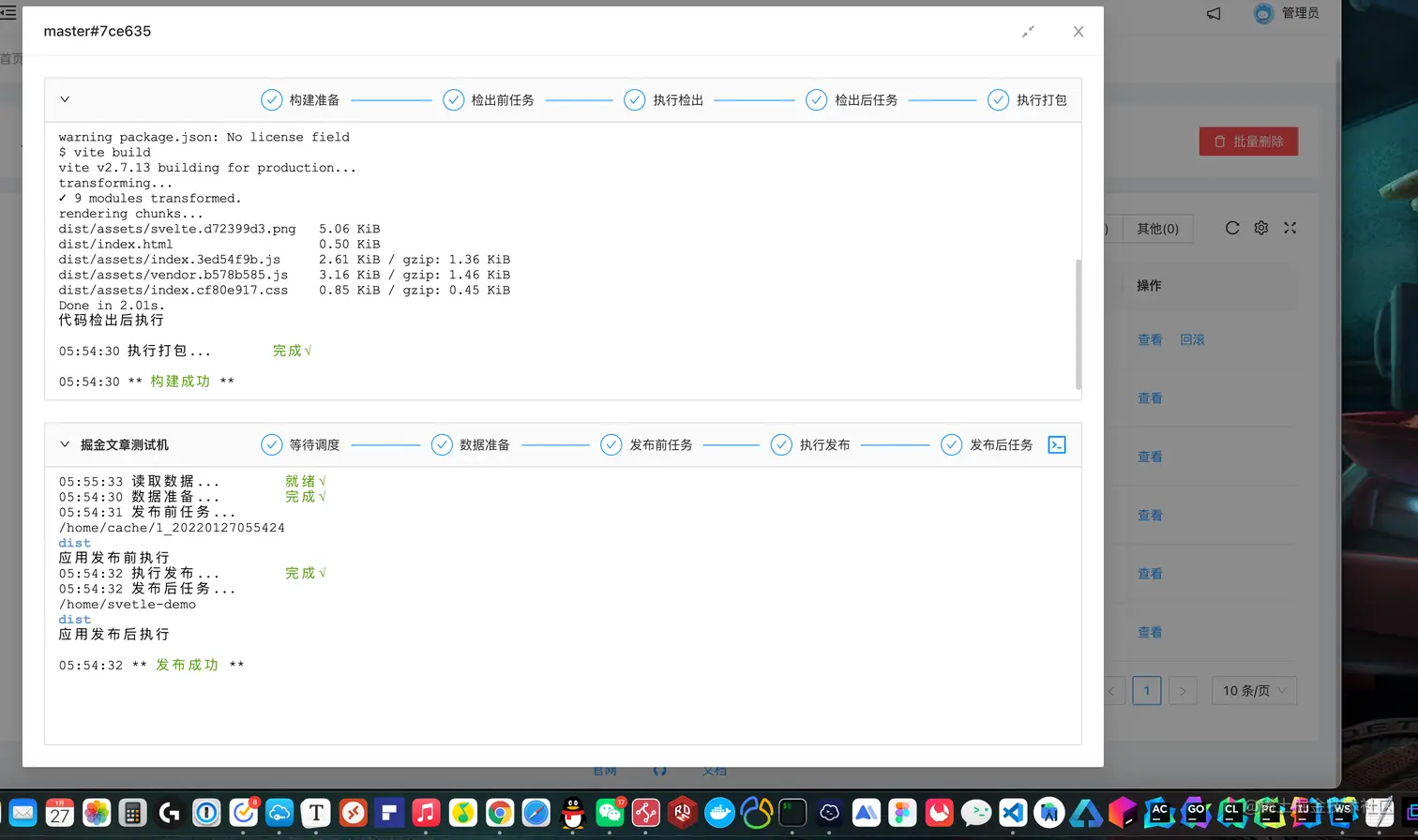Click the 发布成功 status text
Screen dimensions: 1418x840
187,665
